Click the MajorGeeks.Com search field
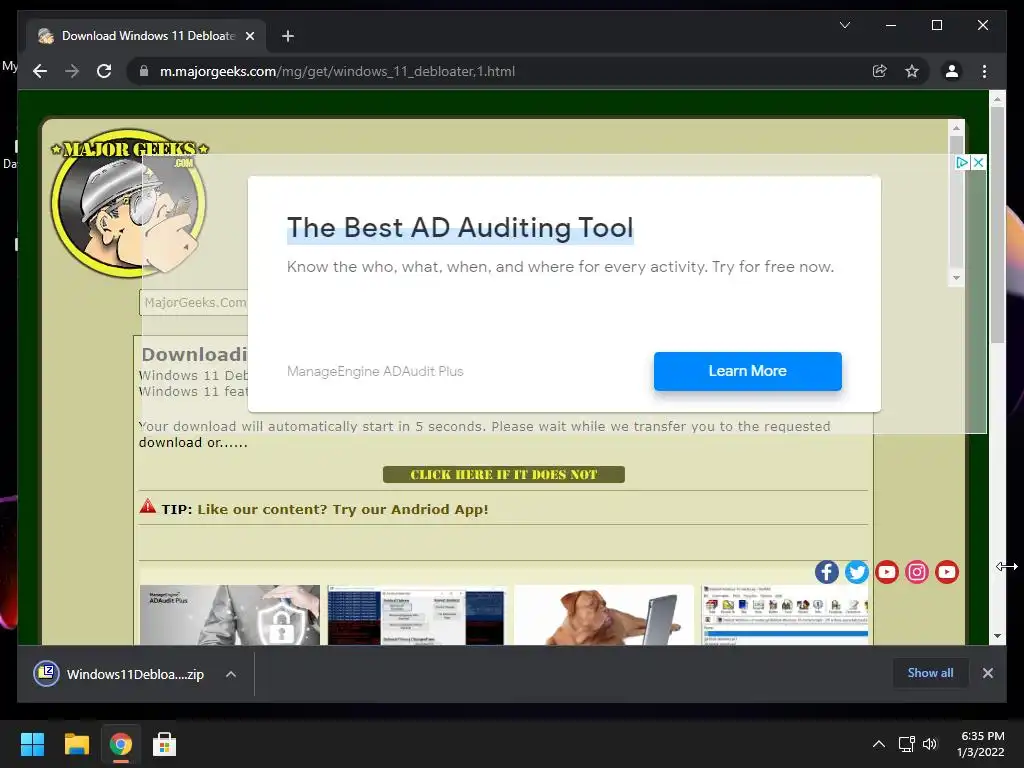This screenshot has width=1024, height=768. point(194,302)
